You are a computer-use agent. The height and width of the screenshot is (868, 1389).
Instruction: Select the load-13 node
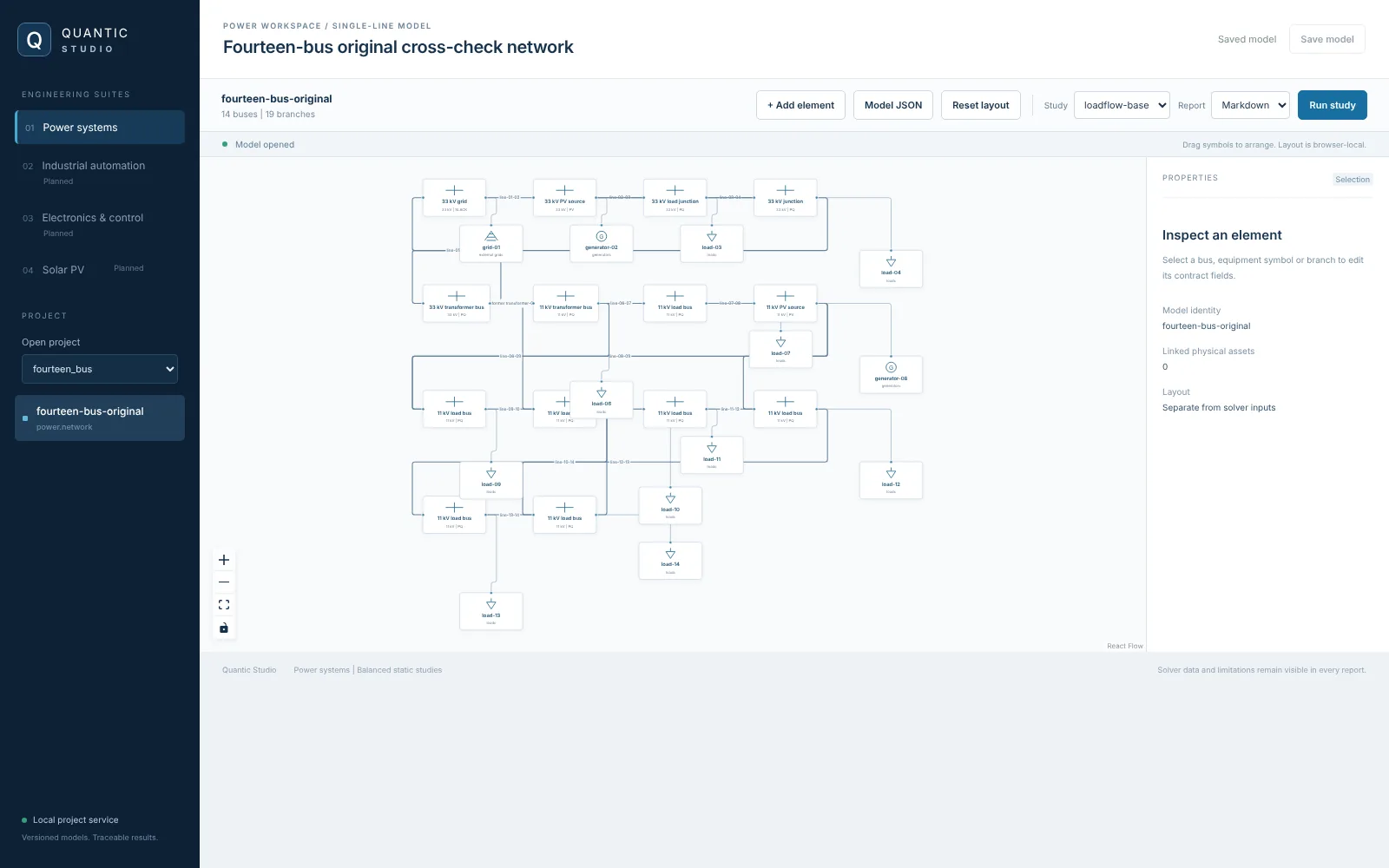tap(491, 611)
